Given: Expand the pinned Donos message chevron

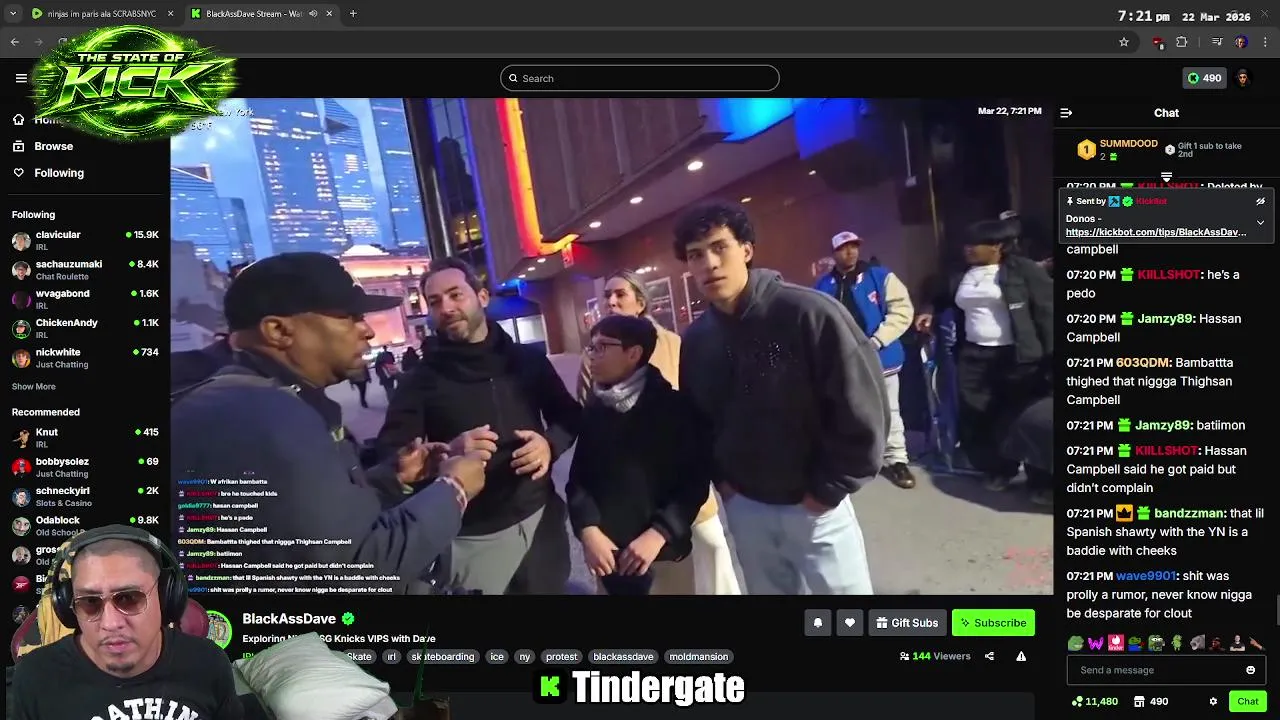Looking at the screenshot, I should [1260, 222].
